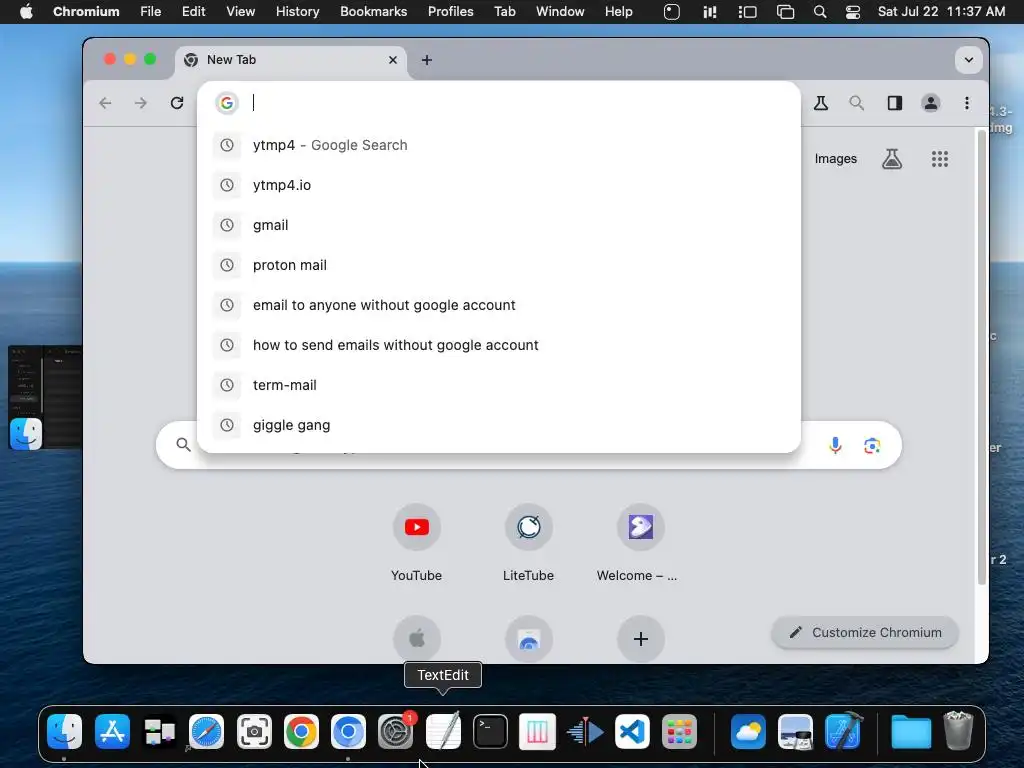Open the Window menu in the menu bar
This screenshot has height=768, width=1024.
560,12
